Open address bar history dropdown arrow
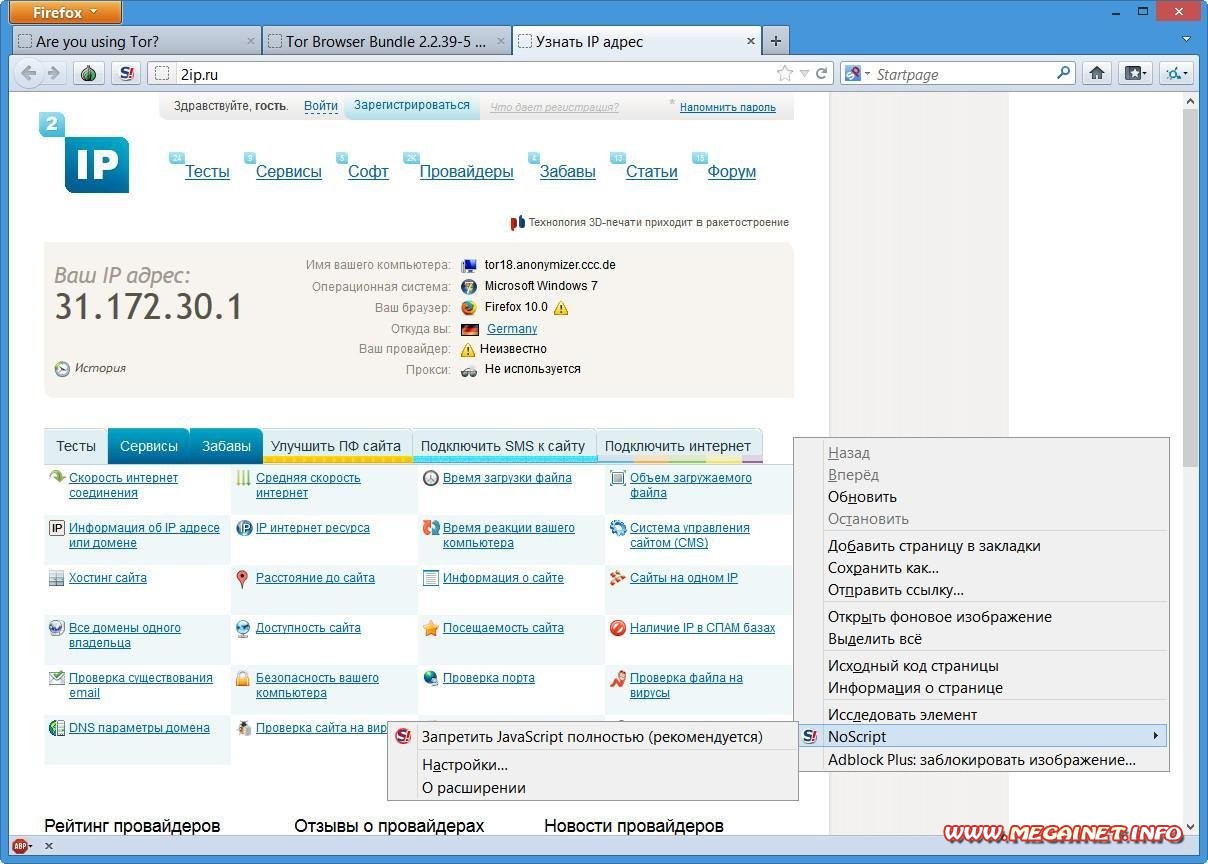The width and height of the screenshot is (1208, 864). [x=804, y=74]
